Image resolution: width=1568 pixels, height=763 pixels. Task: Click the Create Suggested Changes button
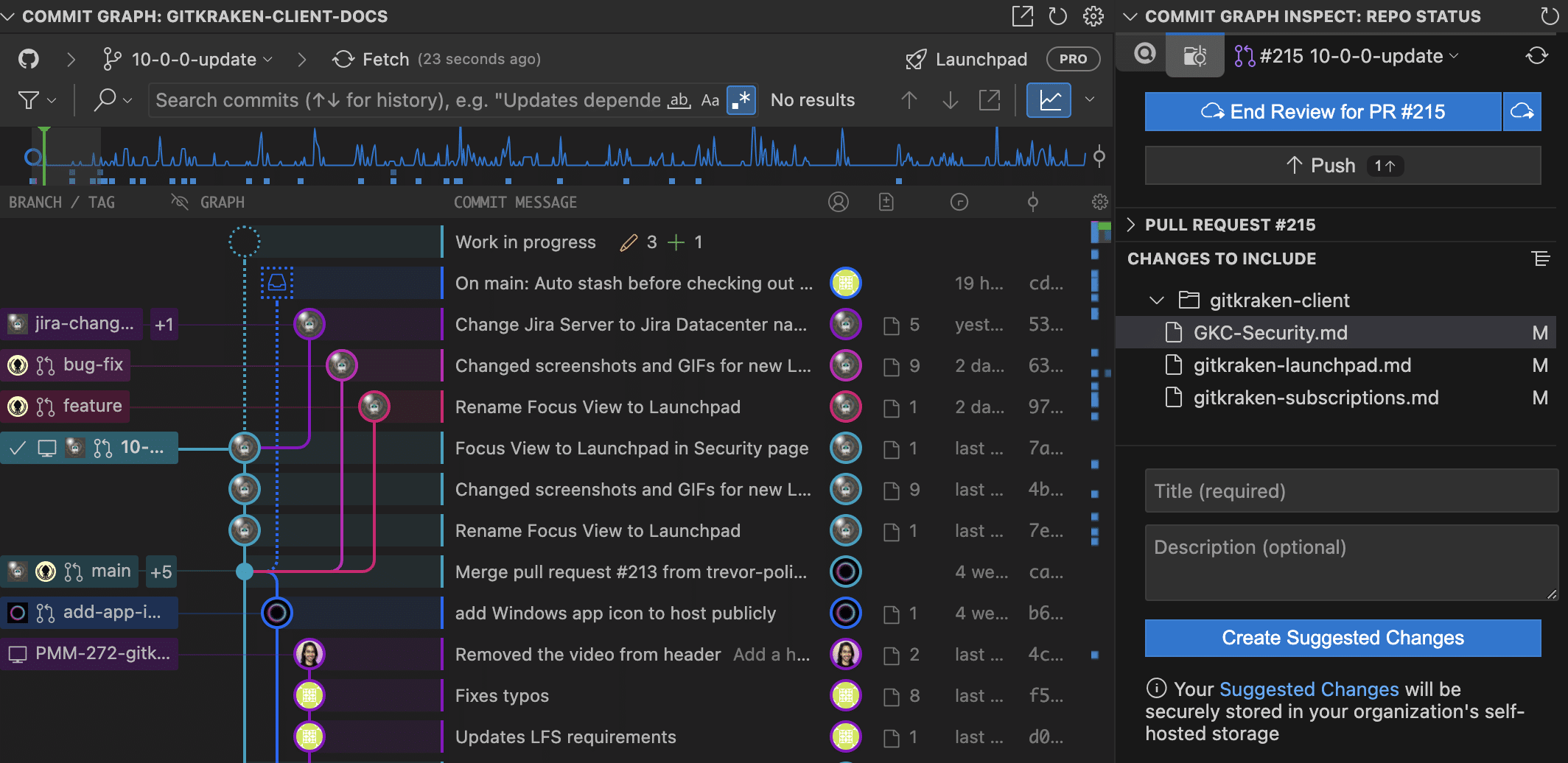pyautogui.click(x=1343, y=638)
